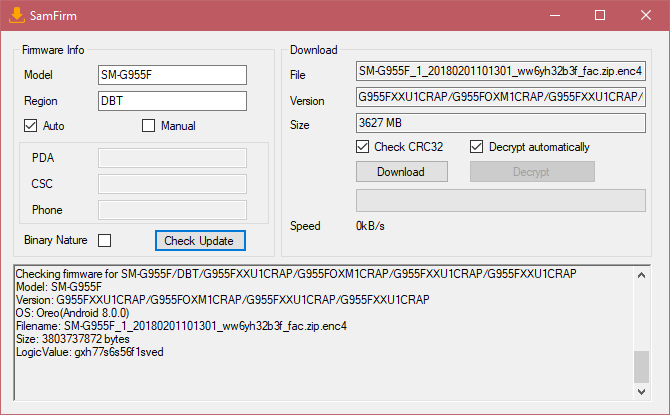This screenshot has height=415, width=670.
Task: Click the Region field containing DBT
Action: pyautogui.click(x=172, y=101)
